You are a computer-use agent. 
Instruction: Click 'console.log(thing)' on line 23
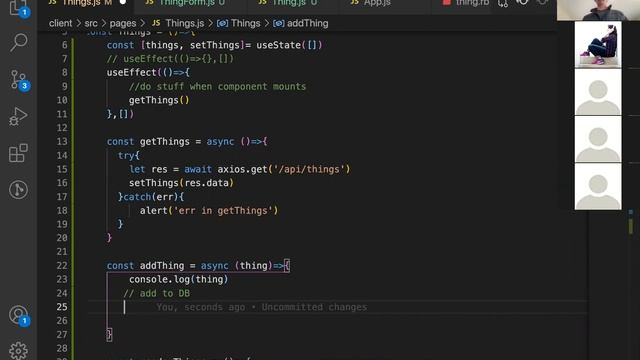(x=178, y=280)
